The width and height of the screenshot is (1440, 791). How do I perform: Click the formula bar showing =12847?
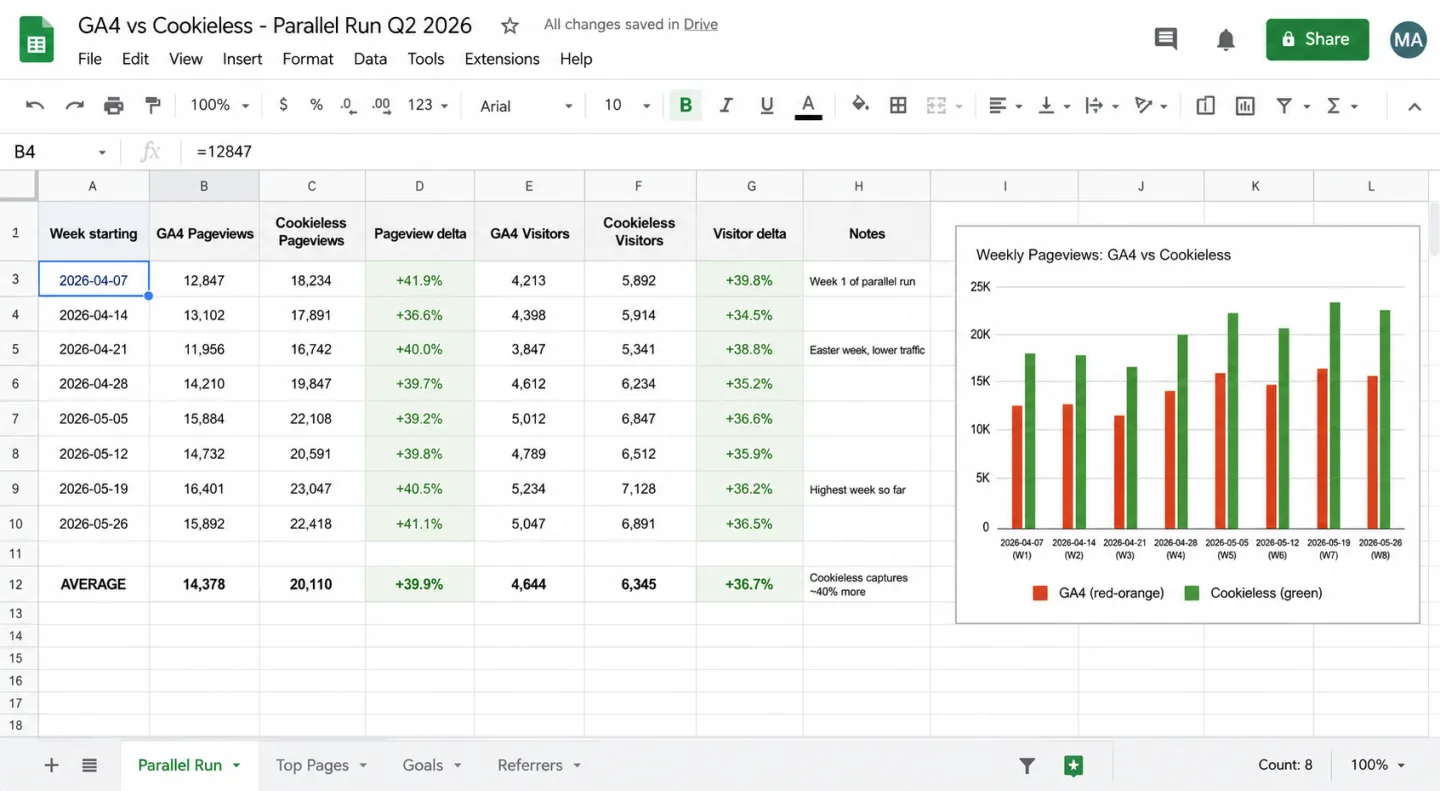[810, 152]
